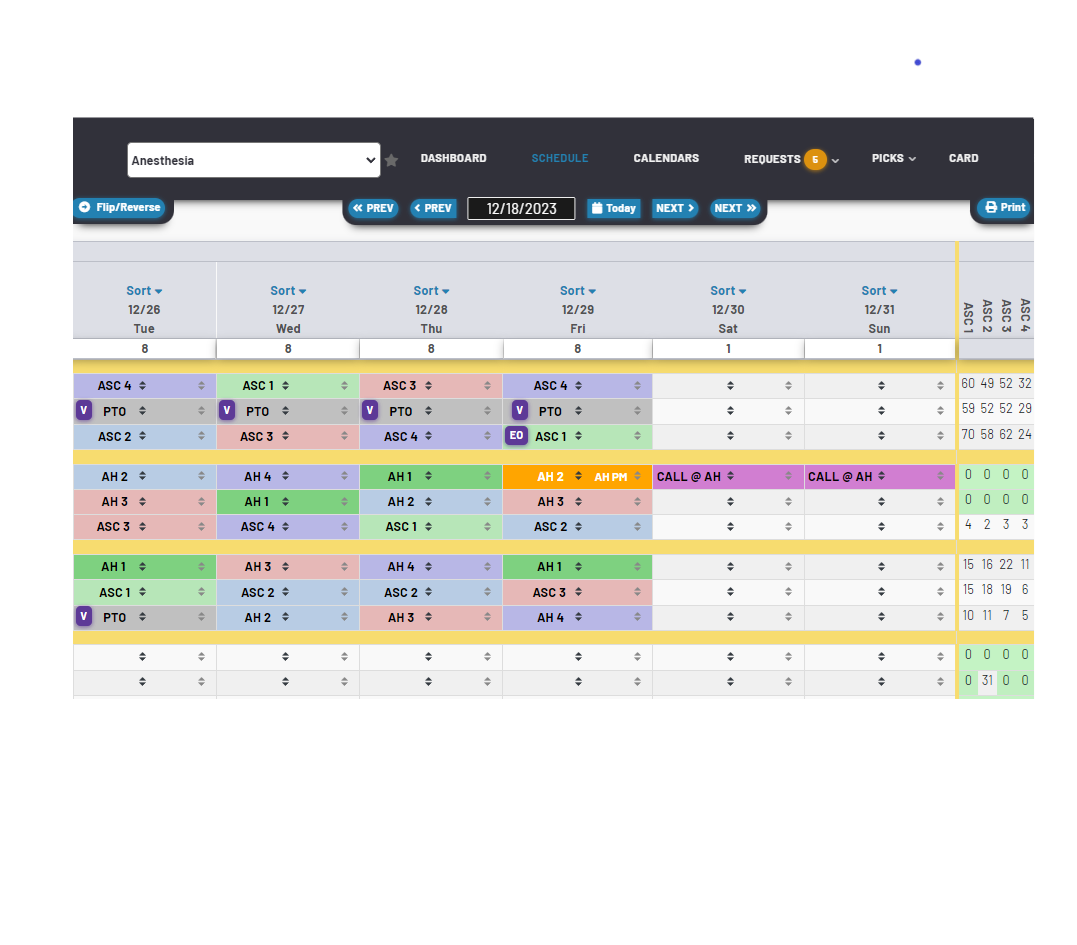Open the Anesthesia department dropdown

click(x=254, y=160)
